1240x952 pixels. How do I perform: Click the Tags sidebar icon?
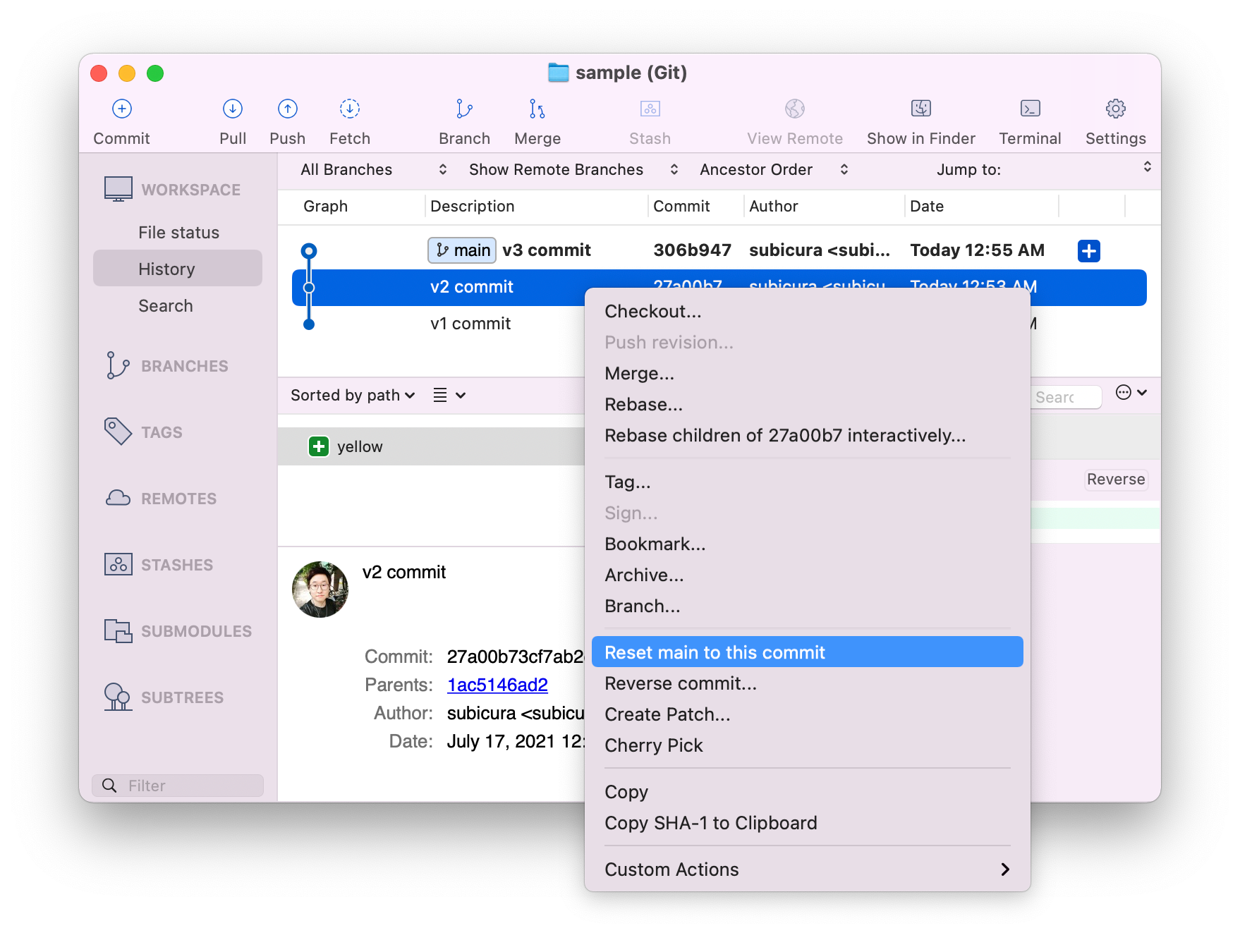[118, 431]
